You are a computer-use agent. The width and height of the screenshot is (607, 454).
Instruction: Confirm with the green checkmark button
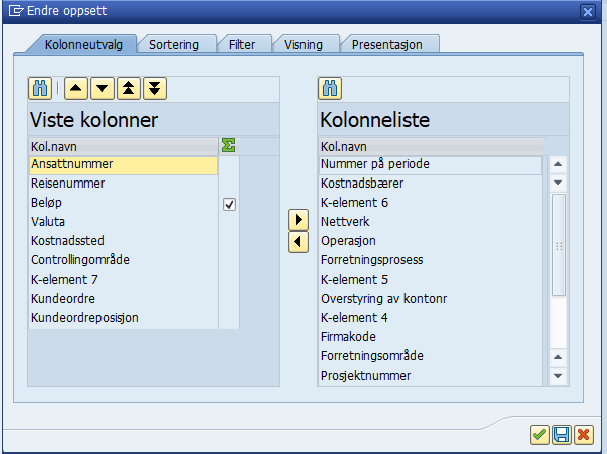click(540, 435)
